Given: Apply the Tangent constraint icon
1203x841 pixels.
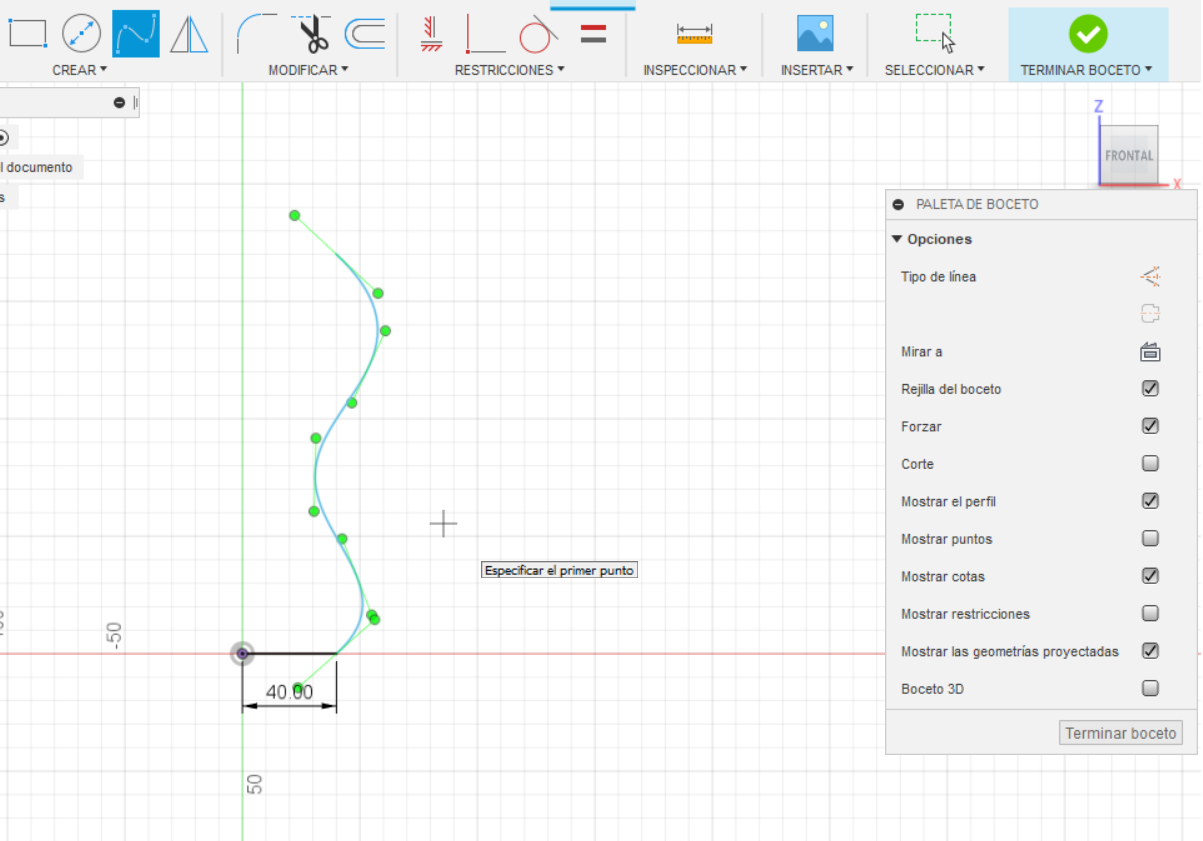Looking at the screenshot, I should point(539,34).
